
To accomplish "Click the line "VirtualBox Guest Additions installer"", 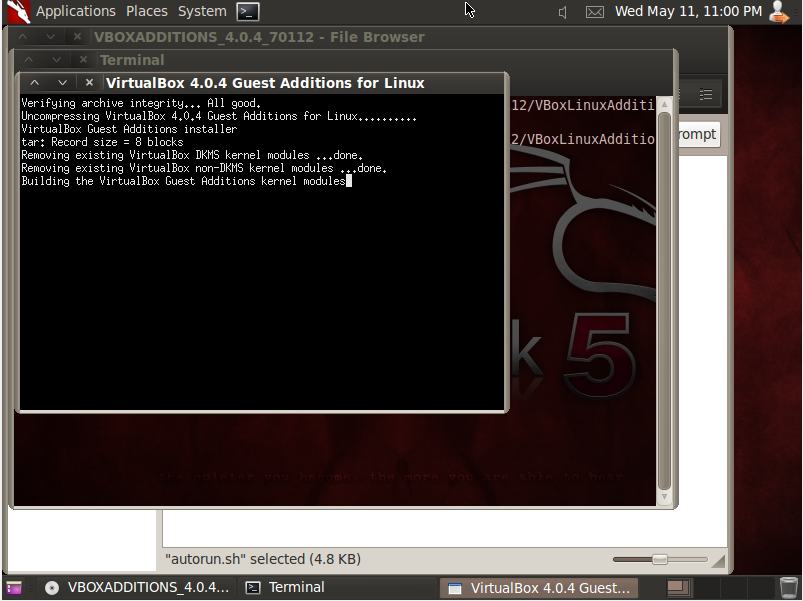I will 129,129.
